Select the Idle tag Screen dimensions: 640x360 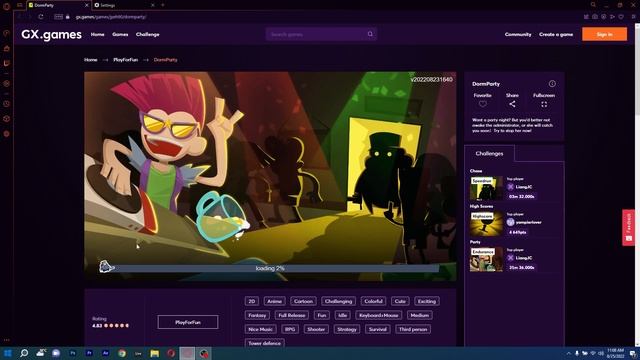342,315
